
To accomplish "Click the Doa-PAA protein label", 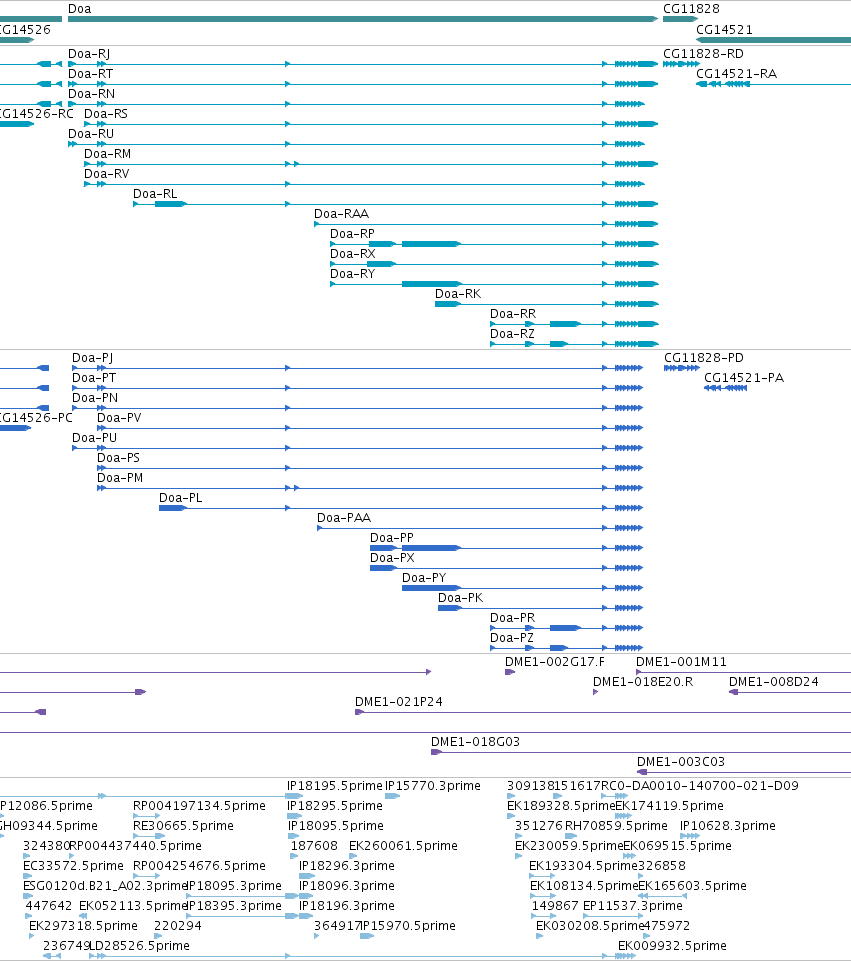I will [x=344, y=518].
